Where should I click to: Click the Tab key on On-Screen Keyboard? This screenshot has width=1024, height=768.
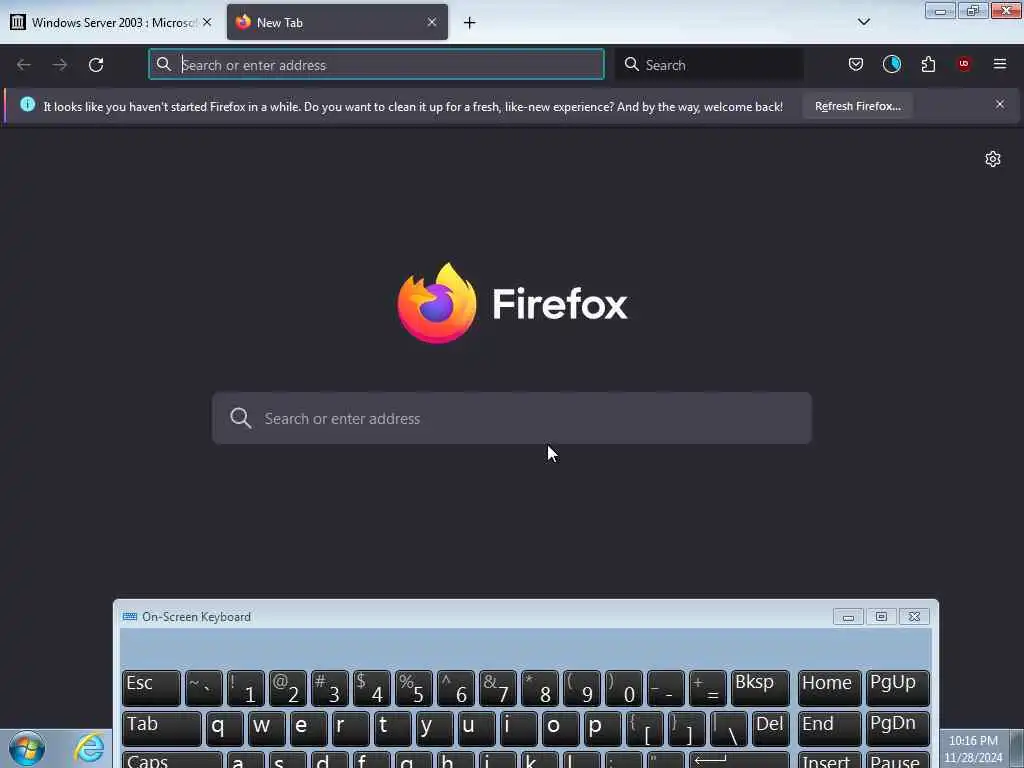pyautogui.click(x=161, y=729)
